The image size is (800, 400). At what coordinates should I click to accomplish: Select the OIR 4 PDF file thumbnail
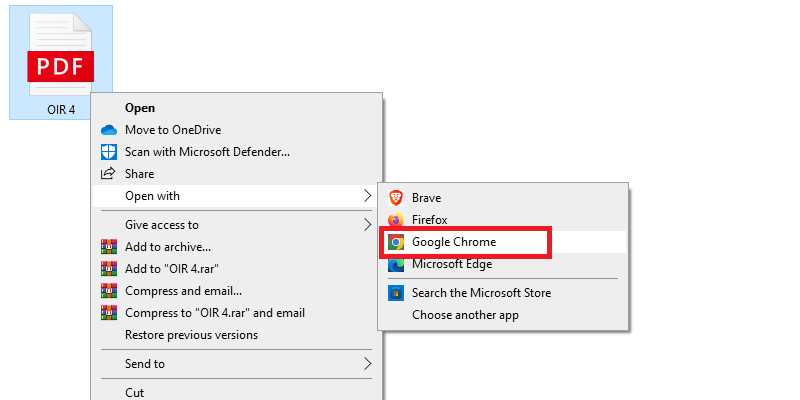[x=61, y=62]
